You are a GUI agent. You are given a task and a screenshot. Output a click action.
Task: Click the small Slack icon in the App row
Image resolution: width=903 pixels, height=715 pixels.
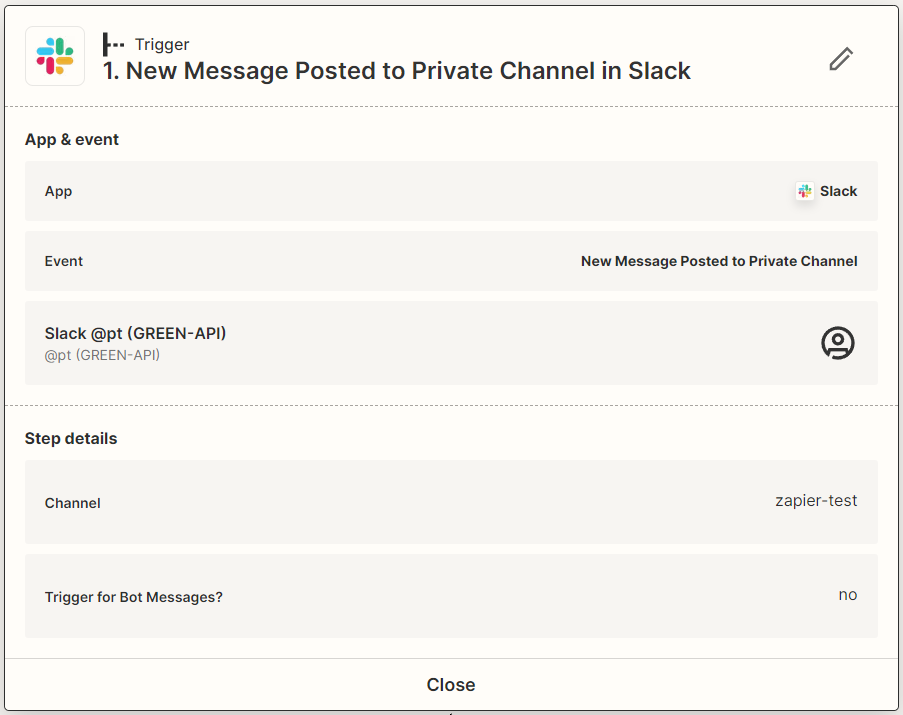tap(805, 191)
